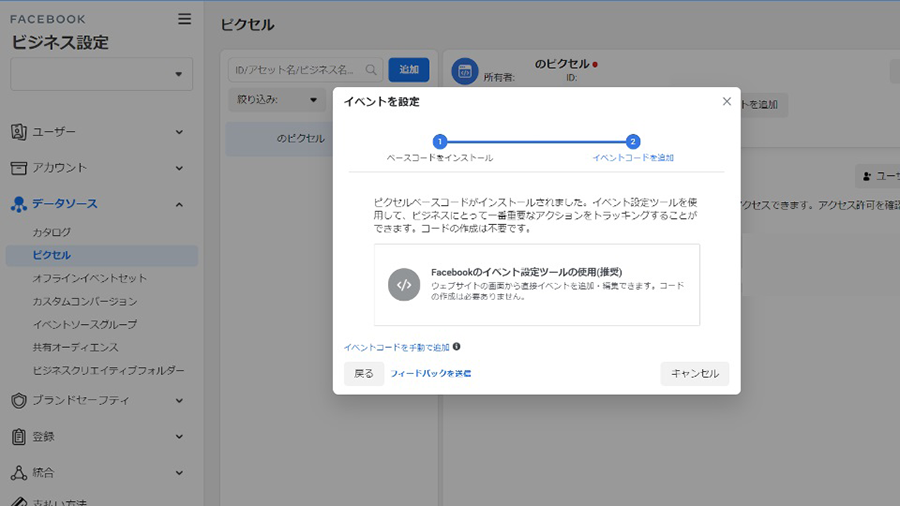Click the pixel code icon beside the pixel name
The width and height of the screenshot is (900, 506).
click(x=464, y=72)
